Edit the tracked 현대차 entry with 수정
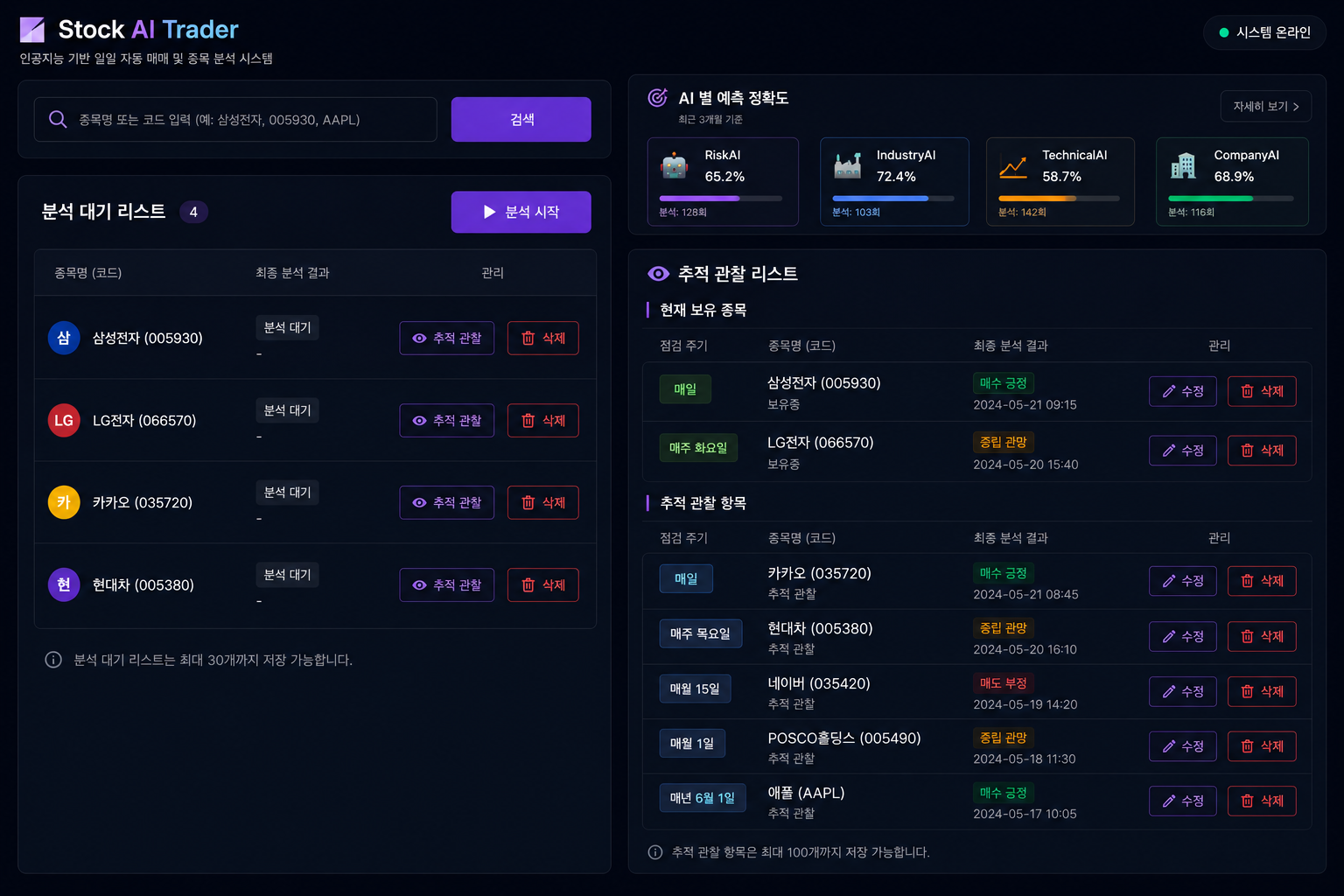The width and height of the screenshot is (1344, 896). tap(1183, 636)
